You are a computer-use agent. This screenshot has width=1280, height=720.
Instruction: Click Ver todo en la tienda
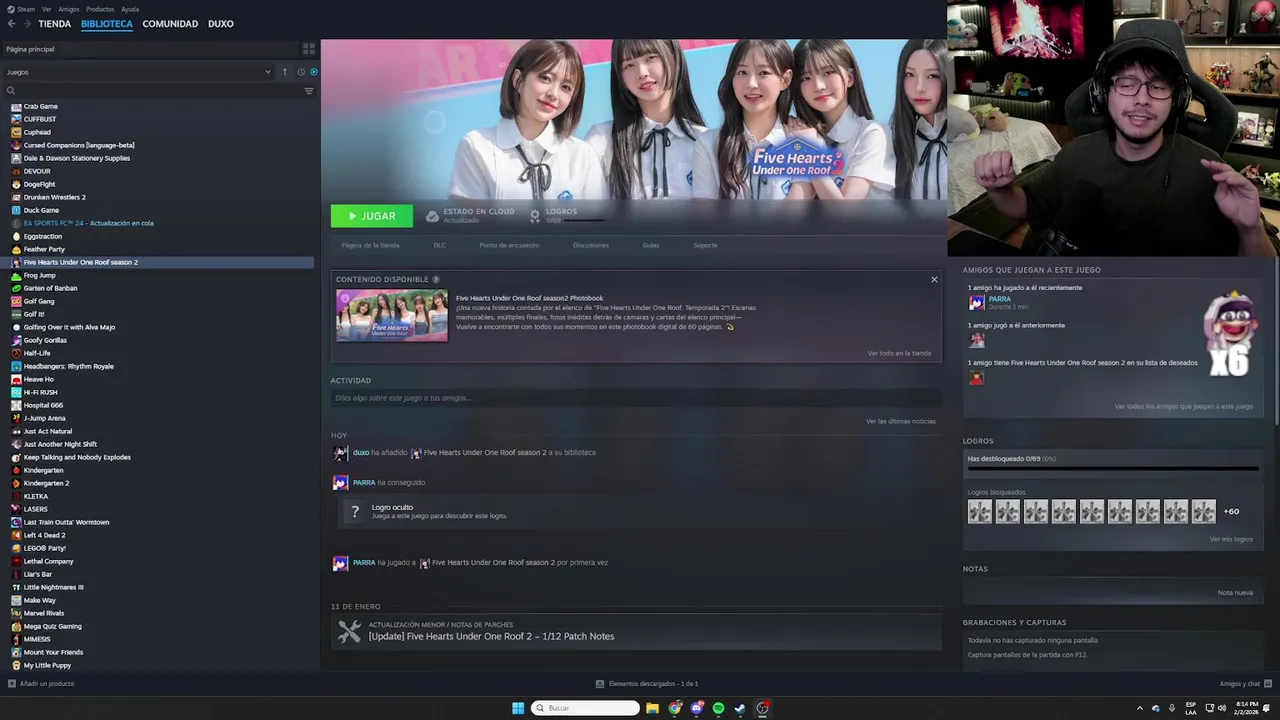pos(899,353)
